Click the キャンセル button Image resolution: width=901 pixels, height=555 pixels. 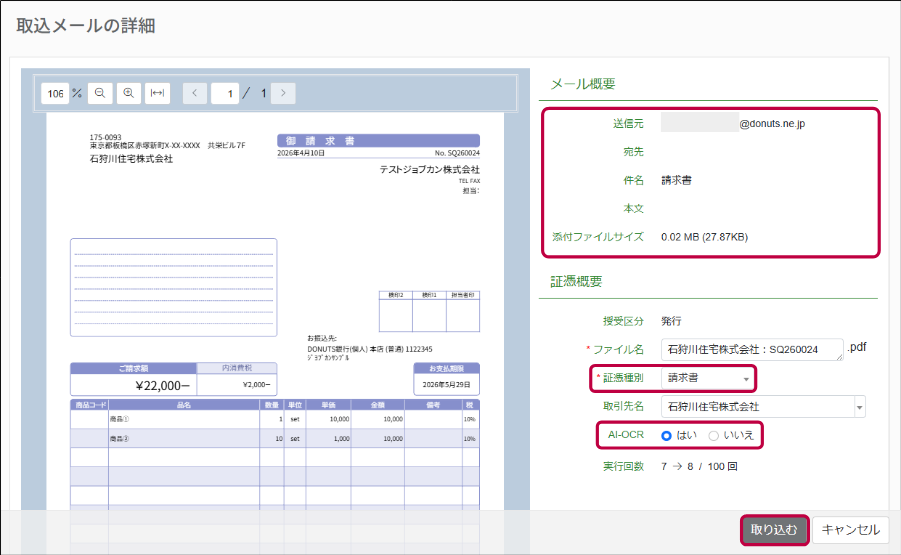tap(850, 530)
